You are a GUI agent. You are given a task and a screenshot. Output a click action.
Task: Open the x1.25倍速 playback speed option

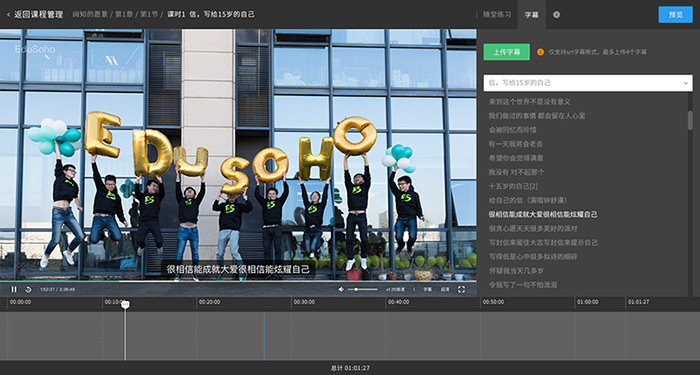[x=396, y=289]
